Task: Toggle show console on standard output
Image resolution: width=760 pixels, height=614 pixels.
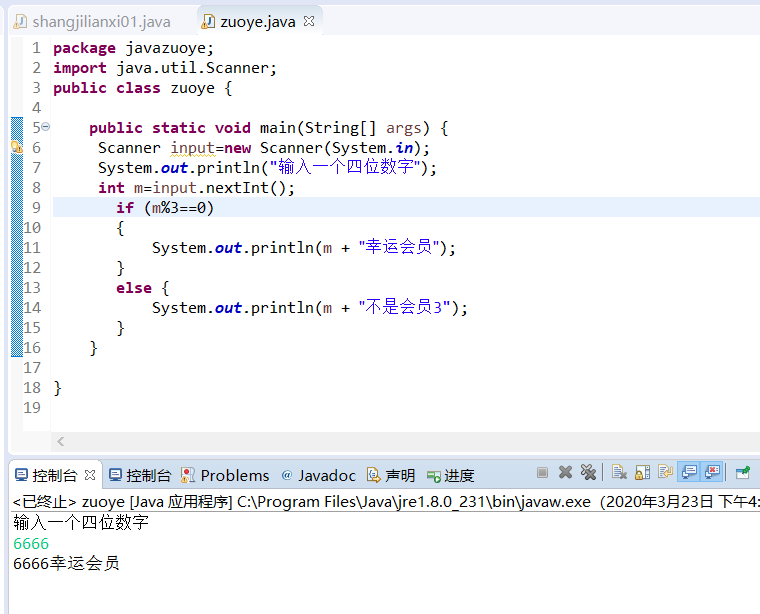Action: pos(689,472)
